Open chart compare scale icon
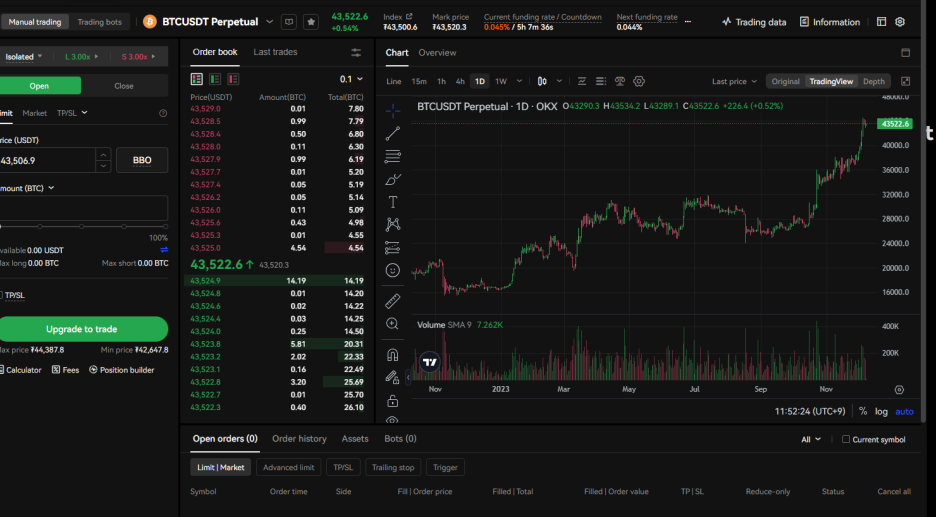The image size is (936, 517). point(620,81)
